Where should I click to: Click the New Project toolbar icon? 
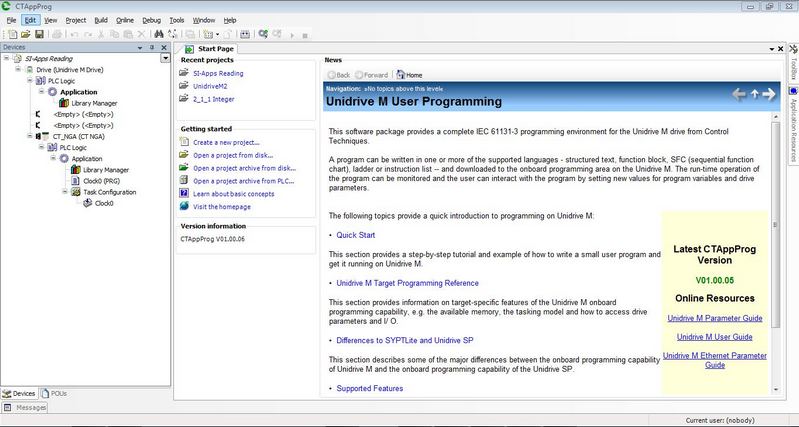click(13, 34)
